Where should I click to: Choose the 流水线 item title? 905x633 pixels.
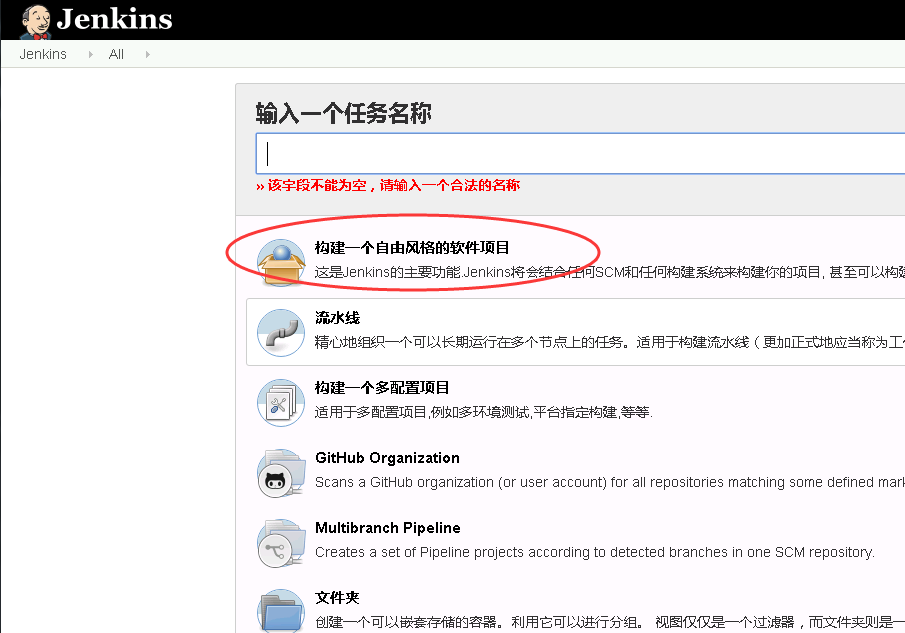click(338, 318)
